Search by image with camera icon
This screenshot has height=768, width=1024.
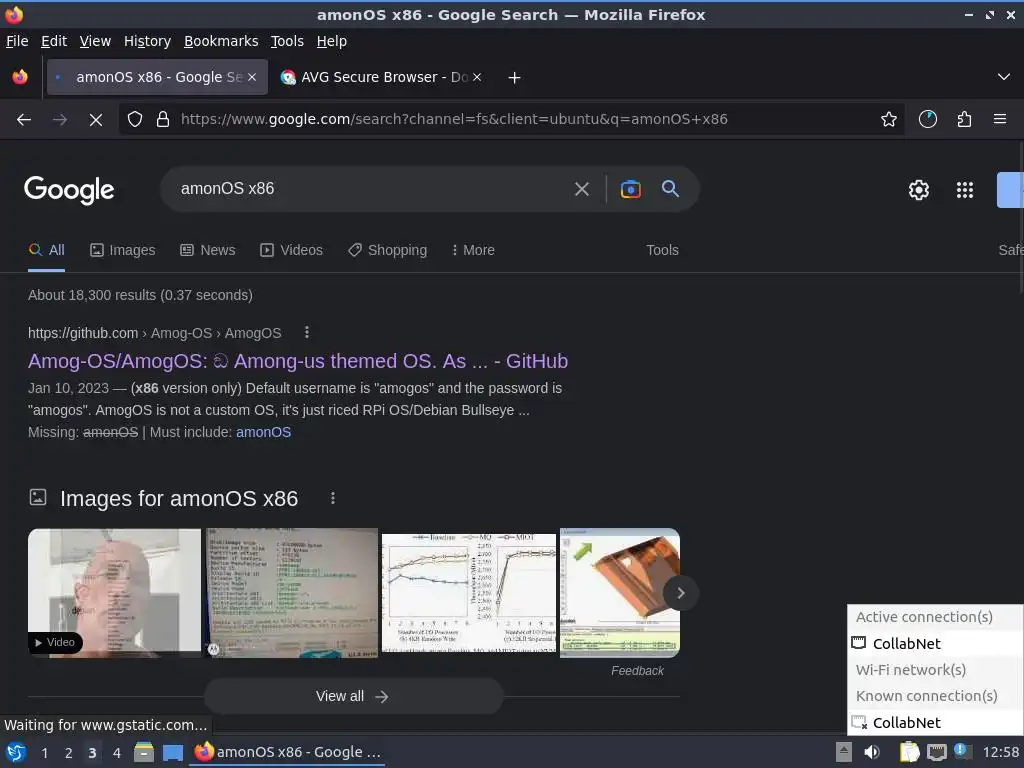point(630,189)
